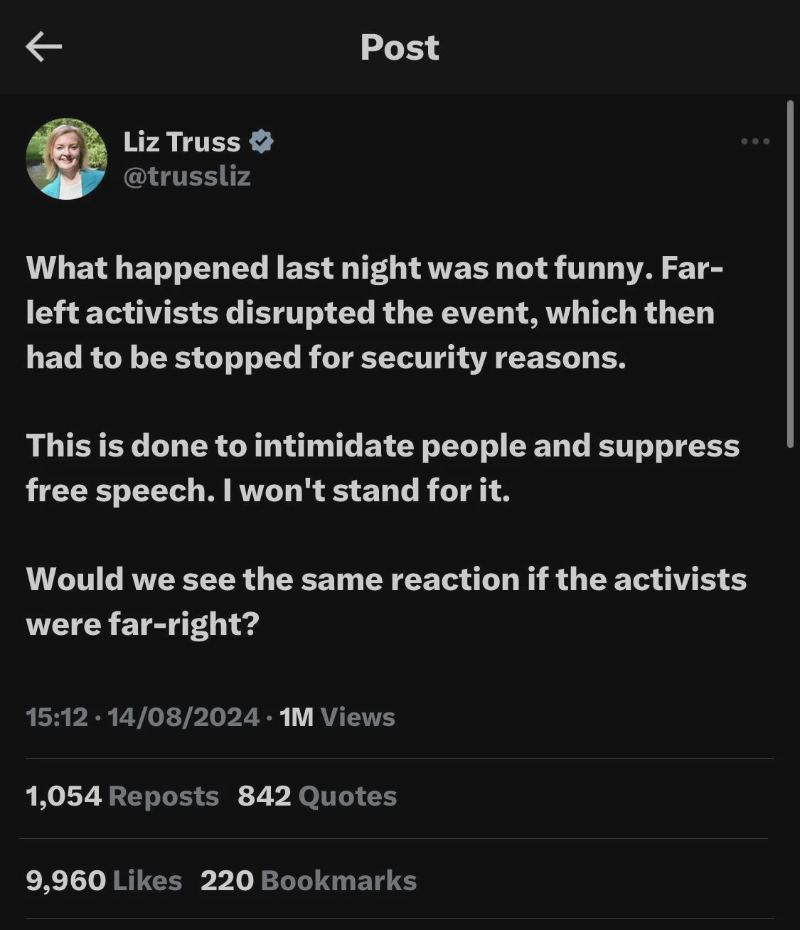This screenshot has height=930, width=800.
Task: Open Liz Truss profile picture
Action: pyautogui.click(x=66, y=159)
